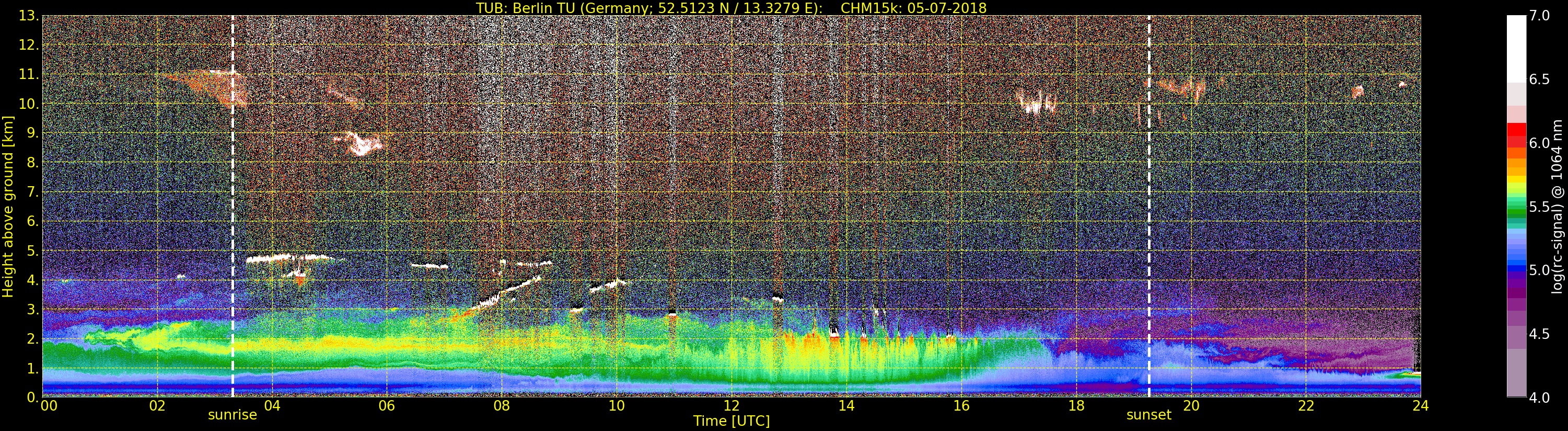Viewport: 1568px width, 431px height.
Task: Click time-axis tick label "00"
Action: pos(49,406)
